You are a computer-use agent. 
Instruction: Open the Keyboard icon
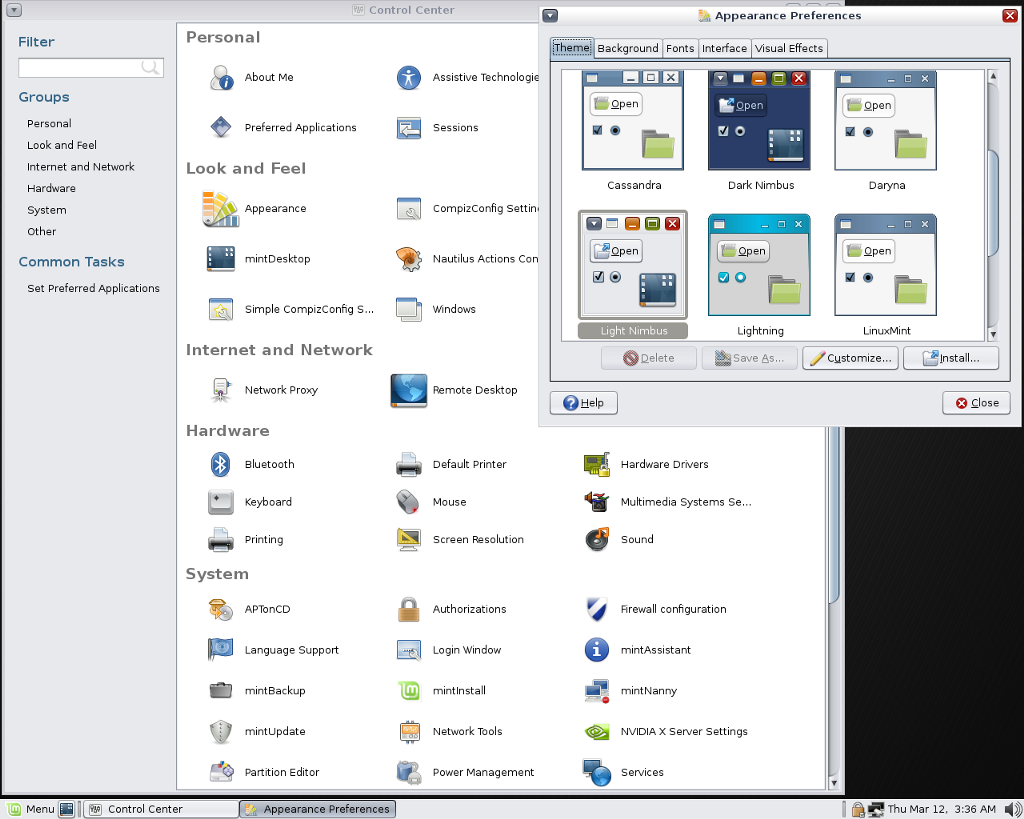pyautogui.click(x=221, y=502)
